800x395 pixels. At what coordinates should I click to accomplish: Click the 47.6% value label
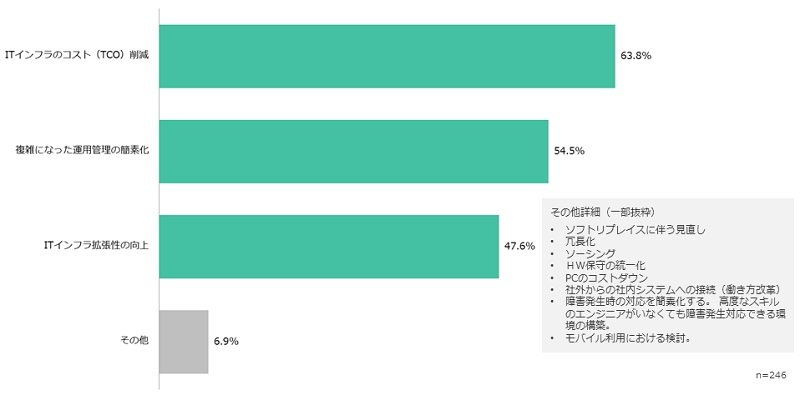tap(519, 246)
